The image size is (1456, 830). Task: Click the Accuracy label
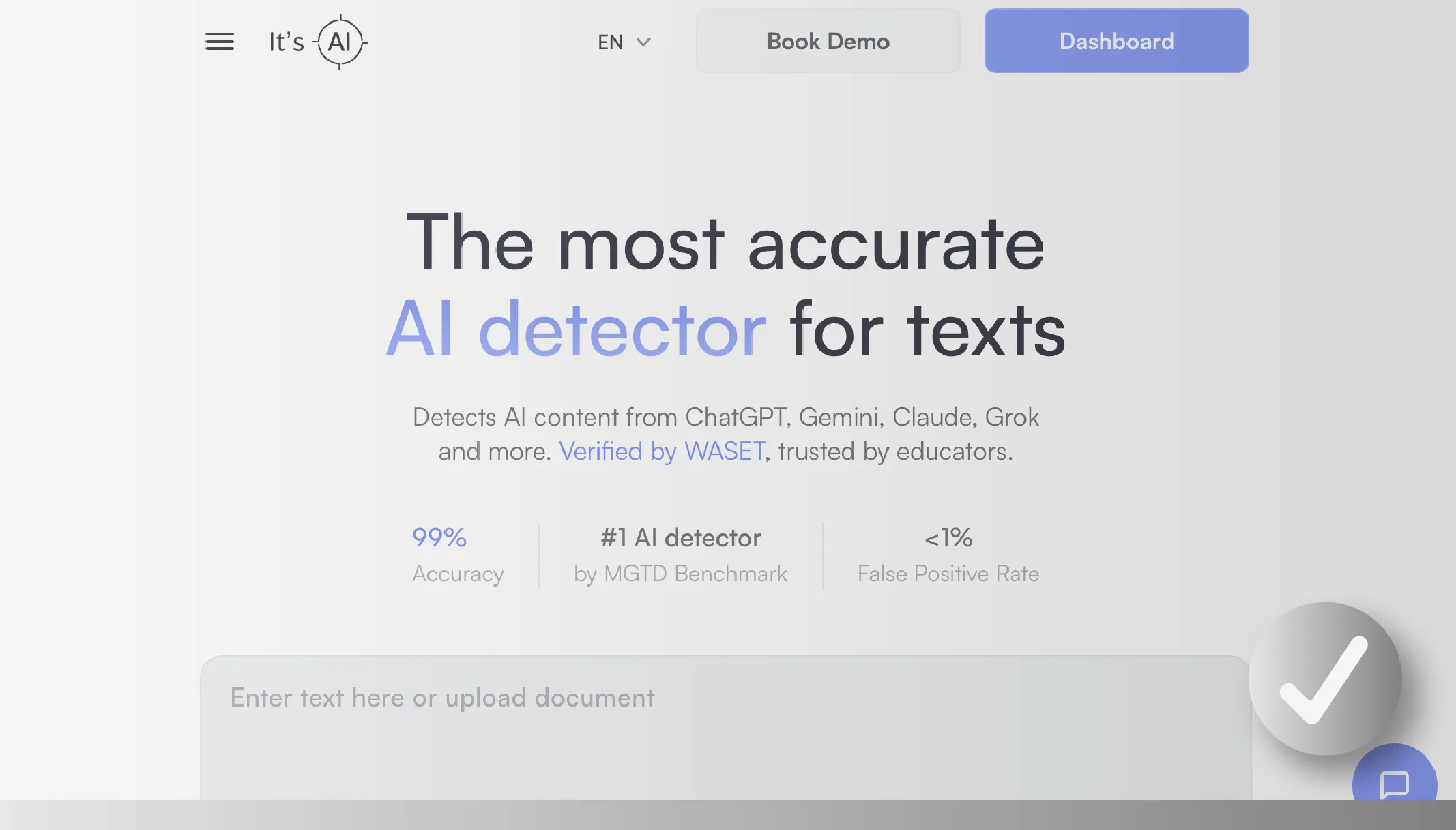click(458, 574)
